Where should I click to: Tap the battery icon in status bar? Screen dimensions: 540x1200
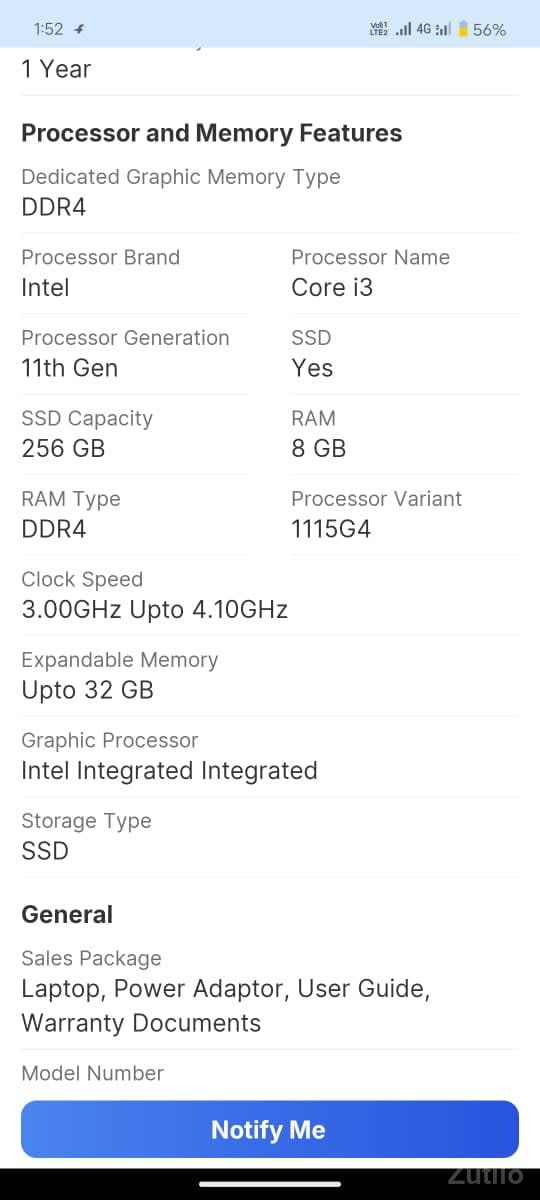(463, 29)
